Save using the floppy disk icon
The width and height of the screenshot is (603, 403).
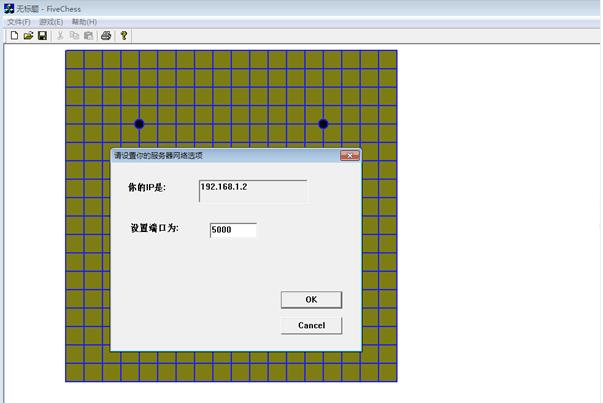tap(42, 36)
